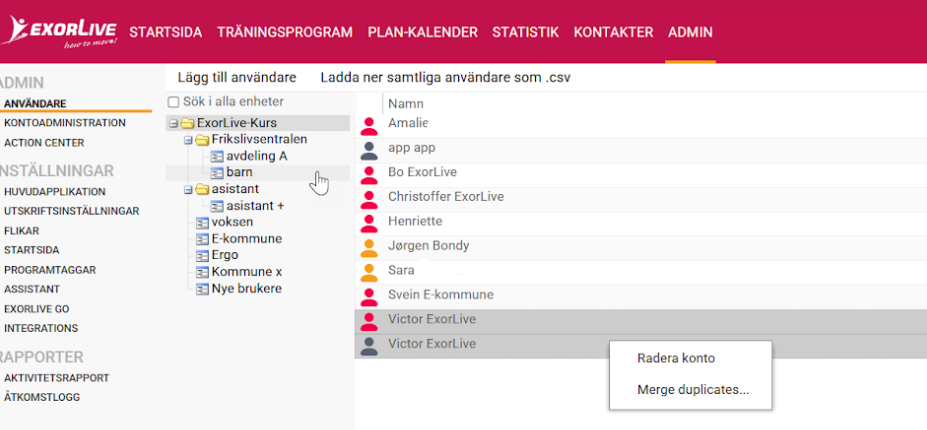Image resolution: width=927 pixels, height=430 pixels.
Task: Click the department icon beside avdeling A
Action: pos(218,156)
